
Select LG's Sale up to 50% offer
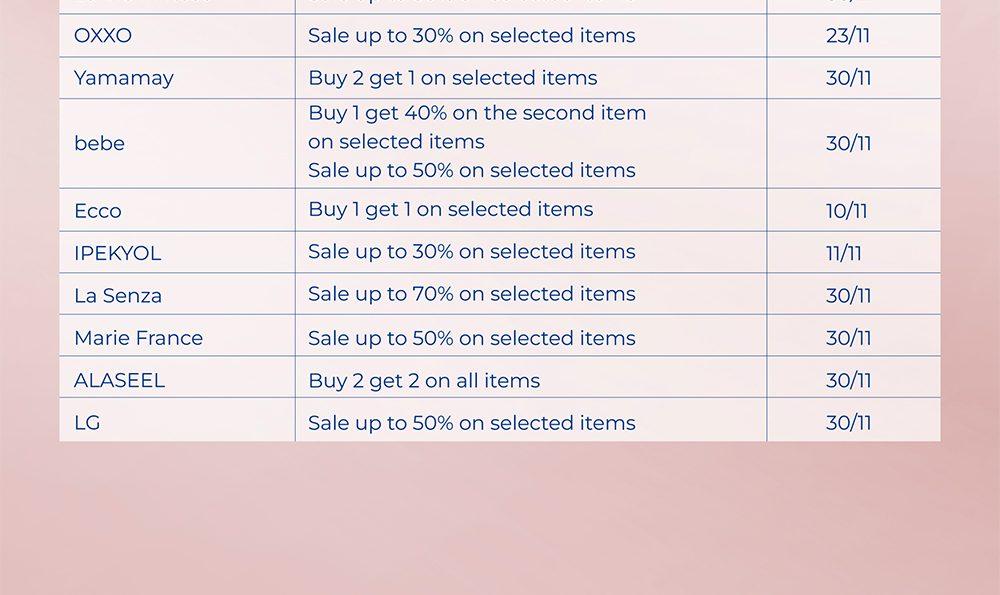click(471, 423)
